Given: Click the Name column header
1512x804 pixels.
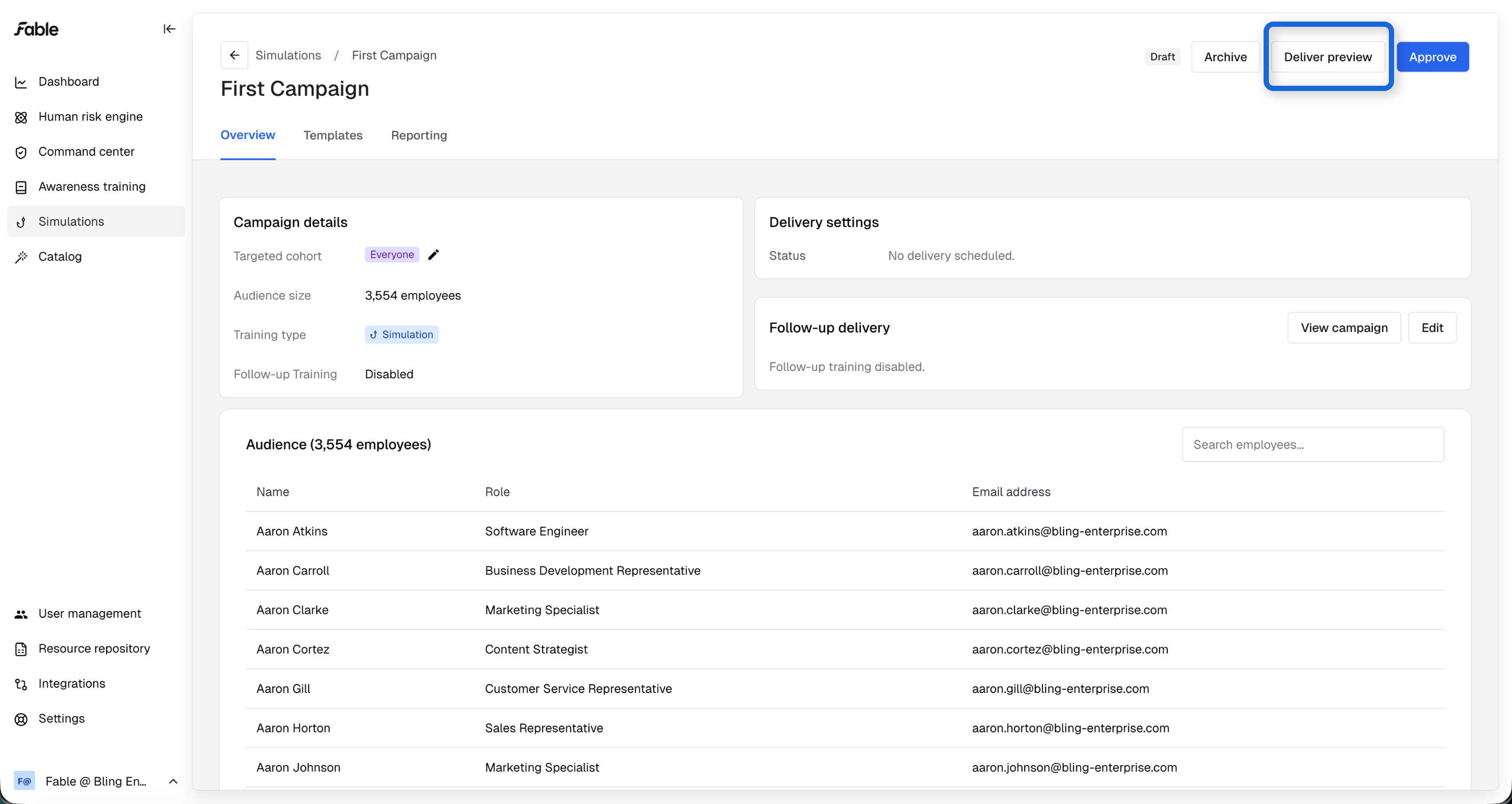Looking at the screenshot, I should point(273,492).
